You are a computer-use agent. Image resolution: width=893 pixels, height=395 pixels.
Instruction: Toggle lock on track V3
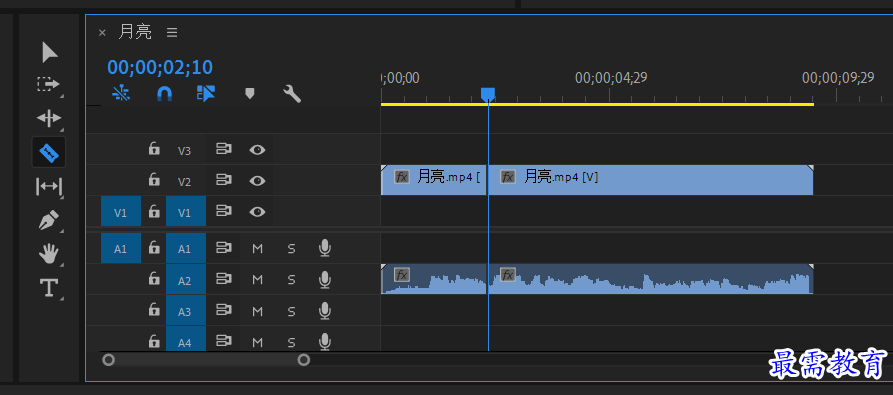coord(154,150)
